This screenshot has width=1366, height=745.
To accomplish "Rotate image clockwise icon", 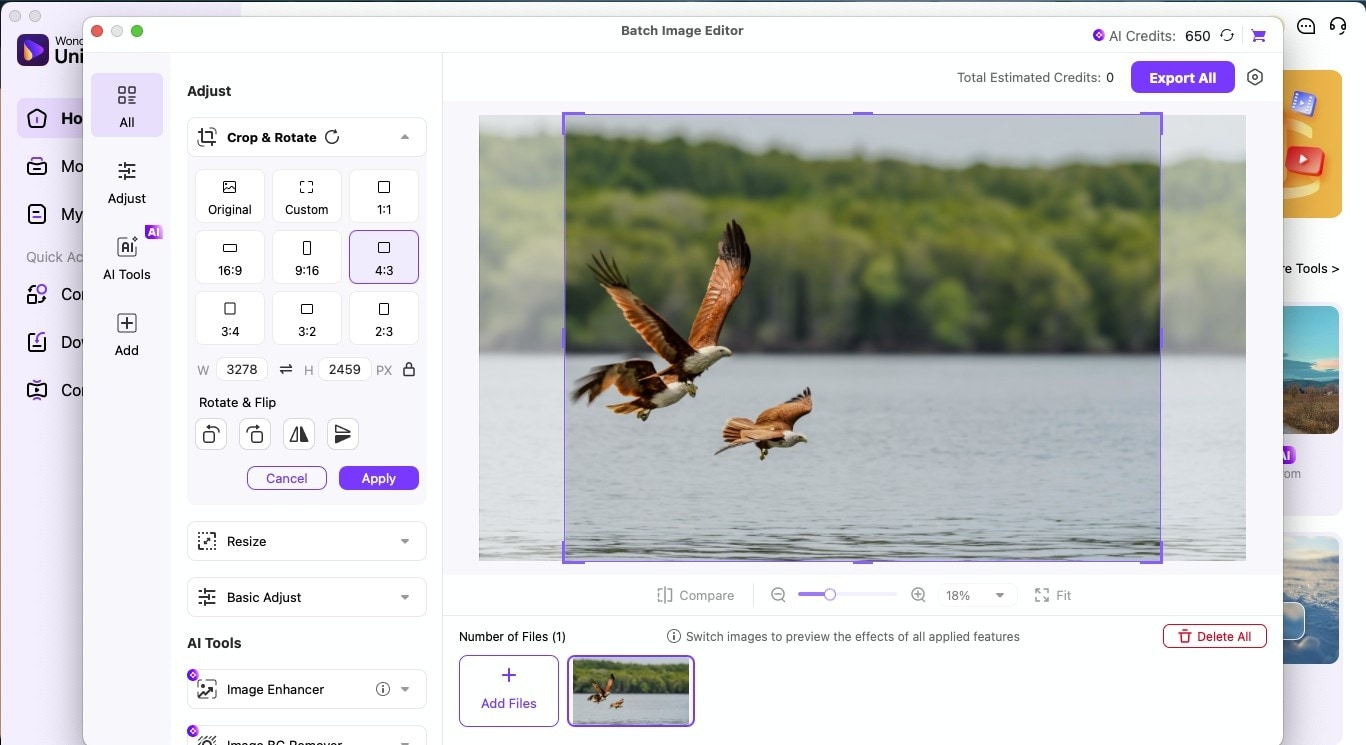I will coord(255,434).
